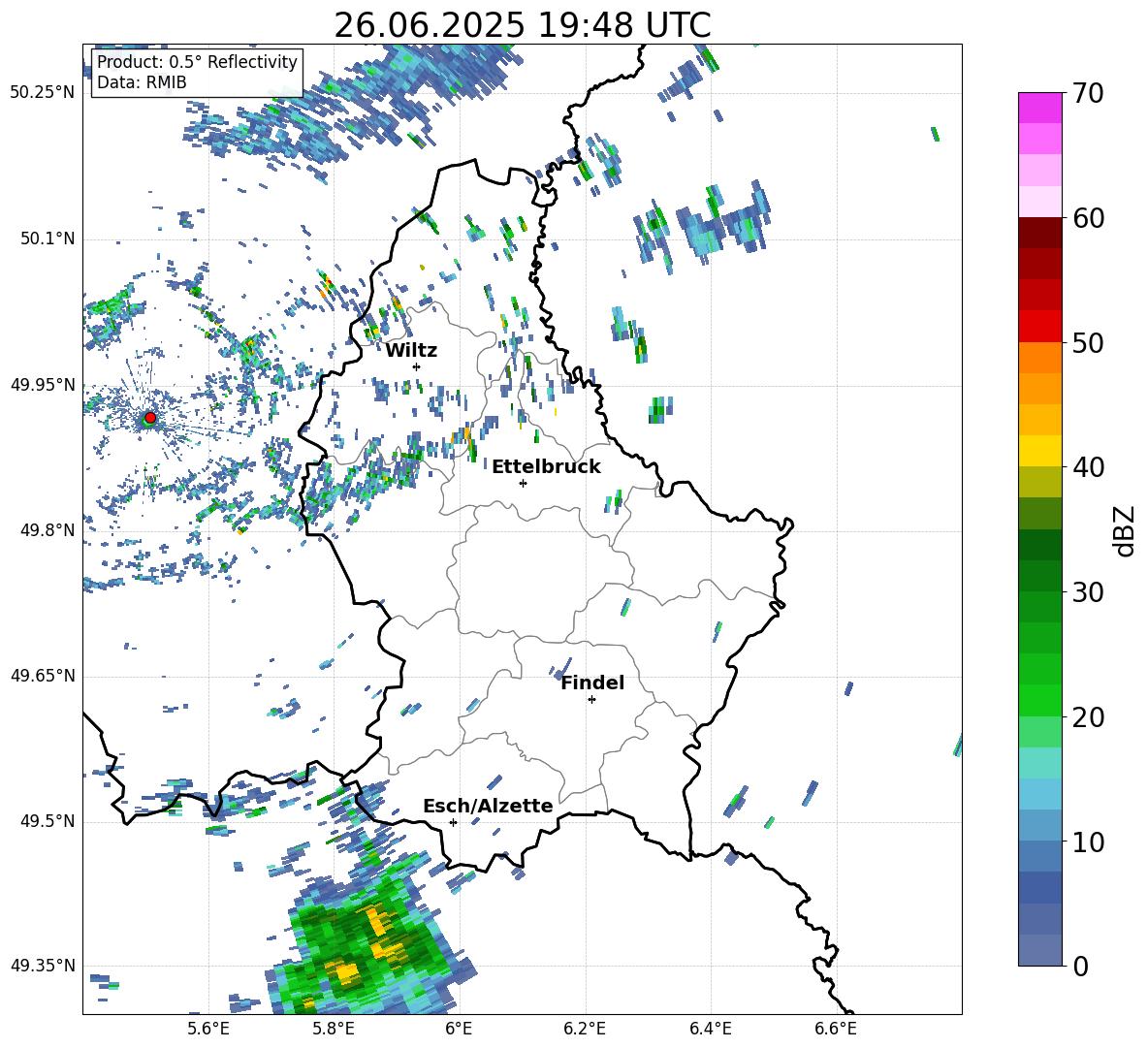Click the 6°E longitude label
1148x1048 pixels.
459,1030
